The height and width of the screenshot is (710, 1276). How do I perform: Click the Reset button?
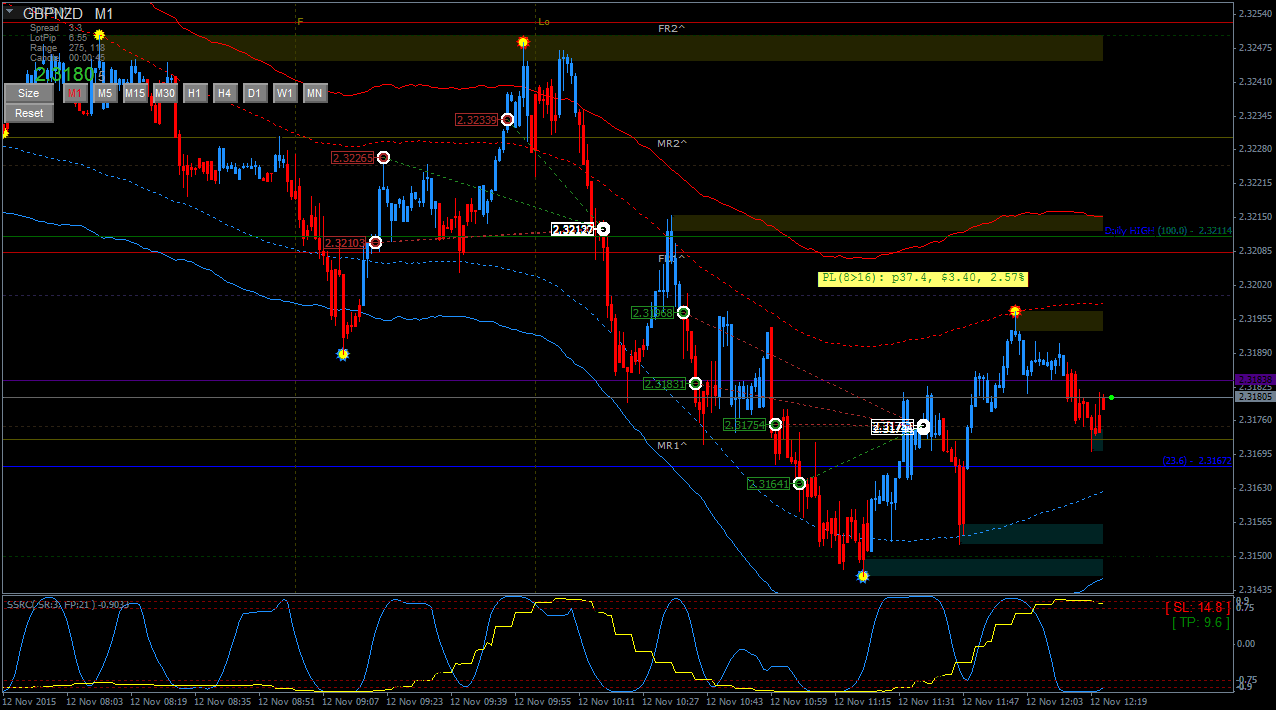29,113
